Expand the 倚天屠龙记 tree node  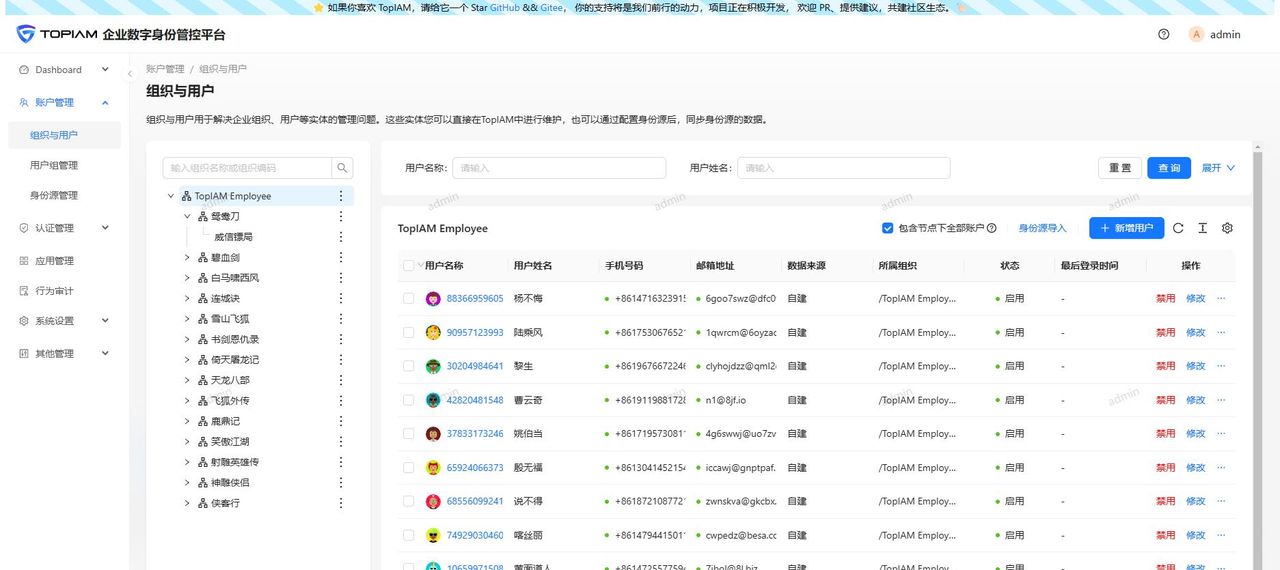point(187,360)
